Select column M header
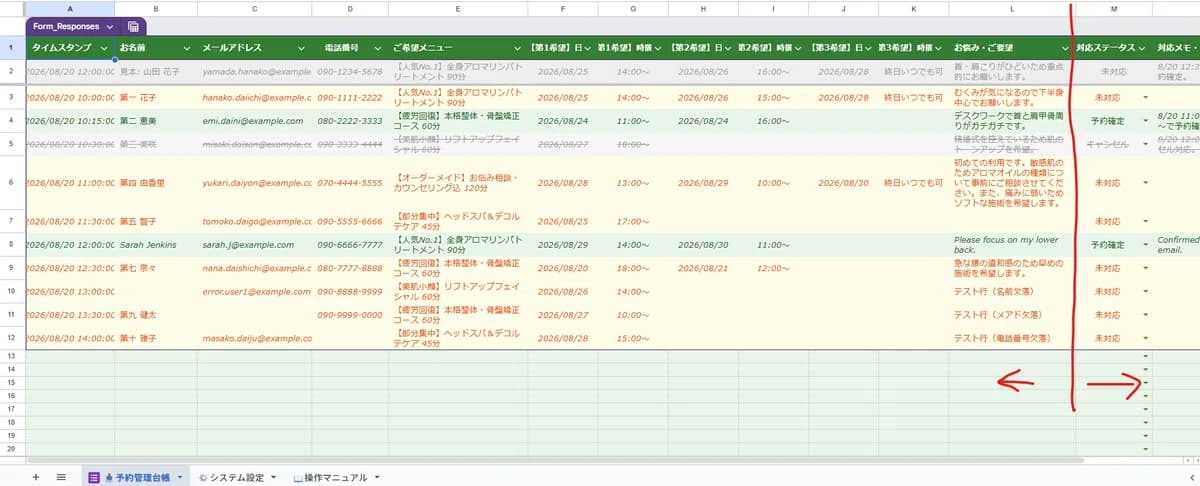Image resolution: width=1200 pixels, height=486 pixels. [x=1114, y=9]
